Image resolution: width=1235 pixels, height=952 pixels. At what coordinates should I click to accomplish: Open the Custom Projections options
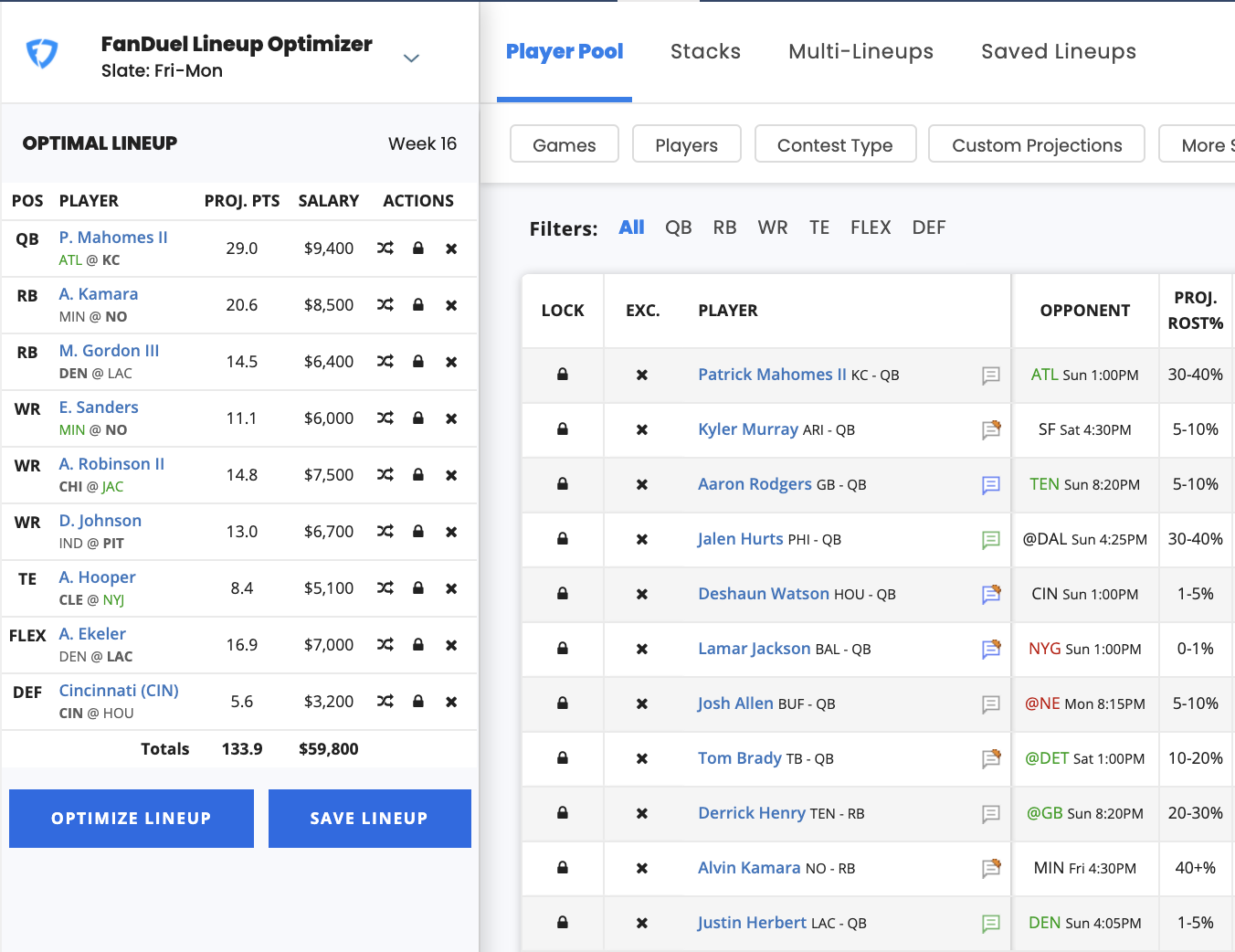click(1037, 144)
